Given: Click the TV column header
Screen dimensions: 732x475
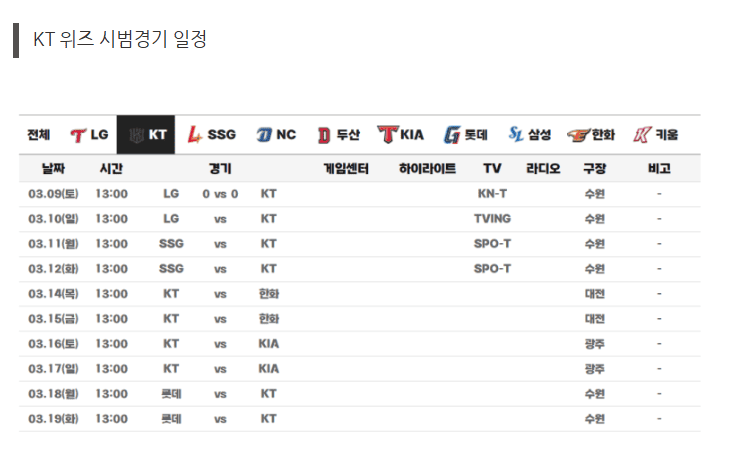Looking at the screenshot, I should pos(492,169).
